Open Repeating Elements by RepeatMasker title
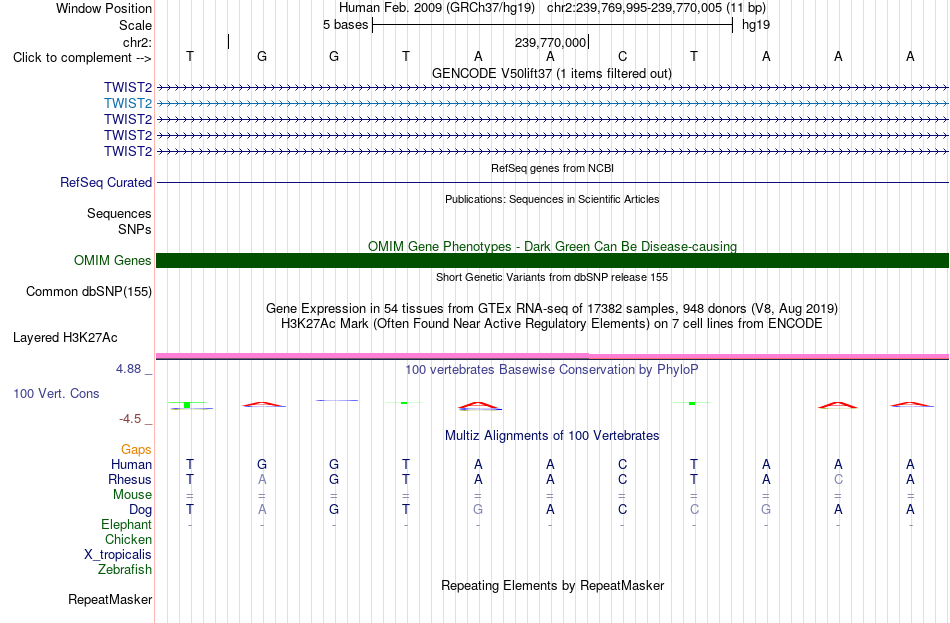This screenshot has height=623, width=950. [x=552, y=585]
